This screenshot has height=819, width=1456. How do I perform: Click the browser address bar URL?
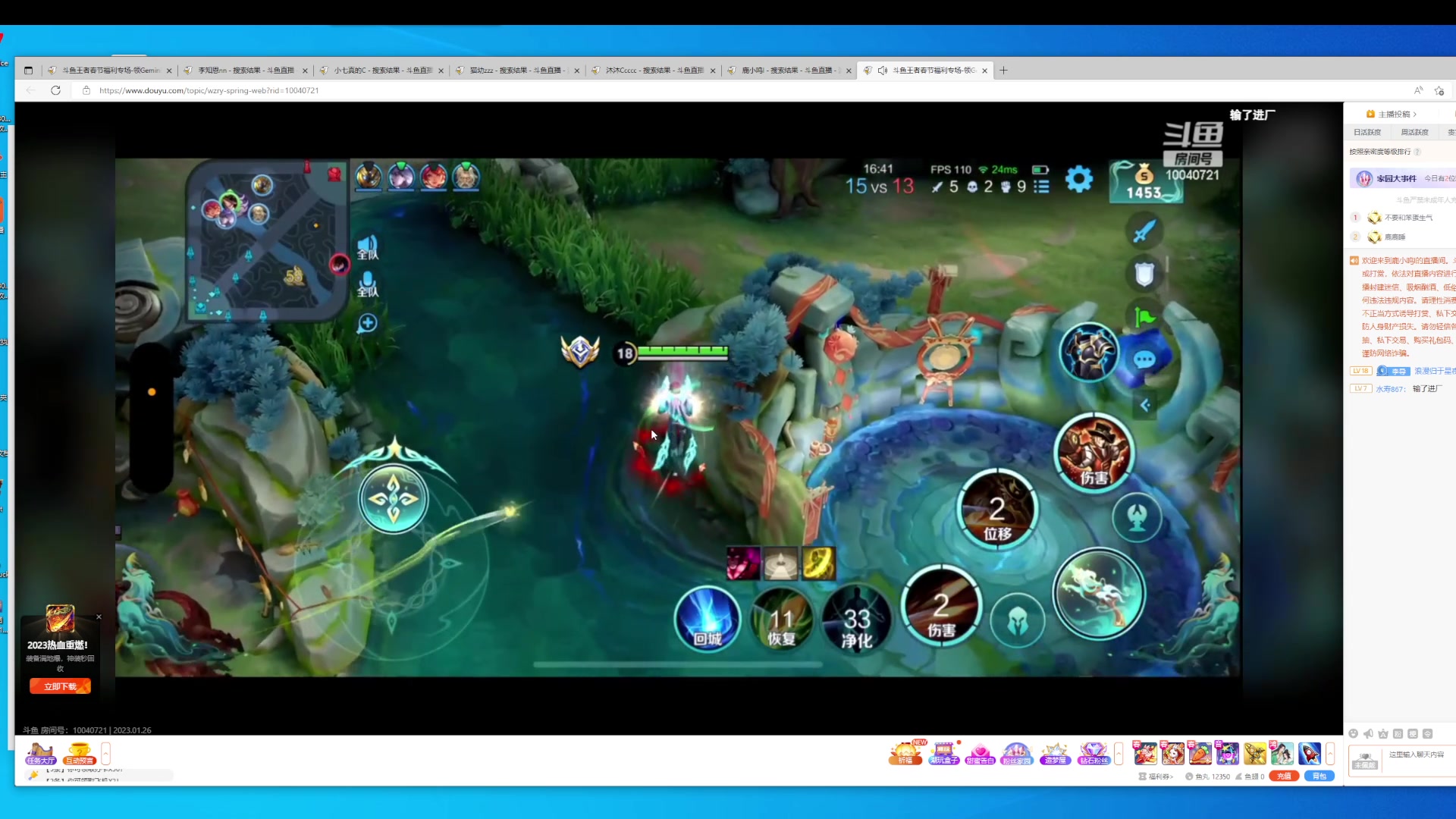209,90
